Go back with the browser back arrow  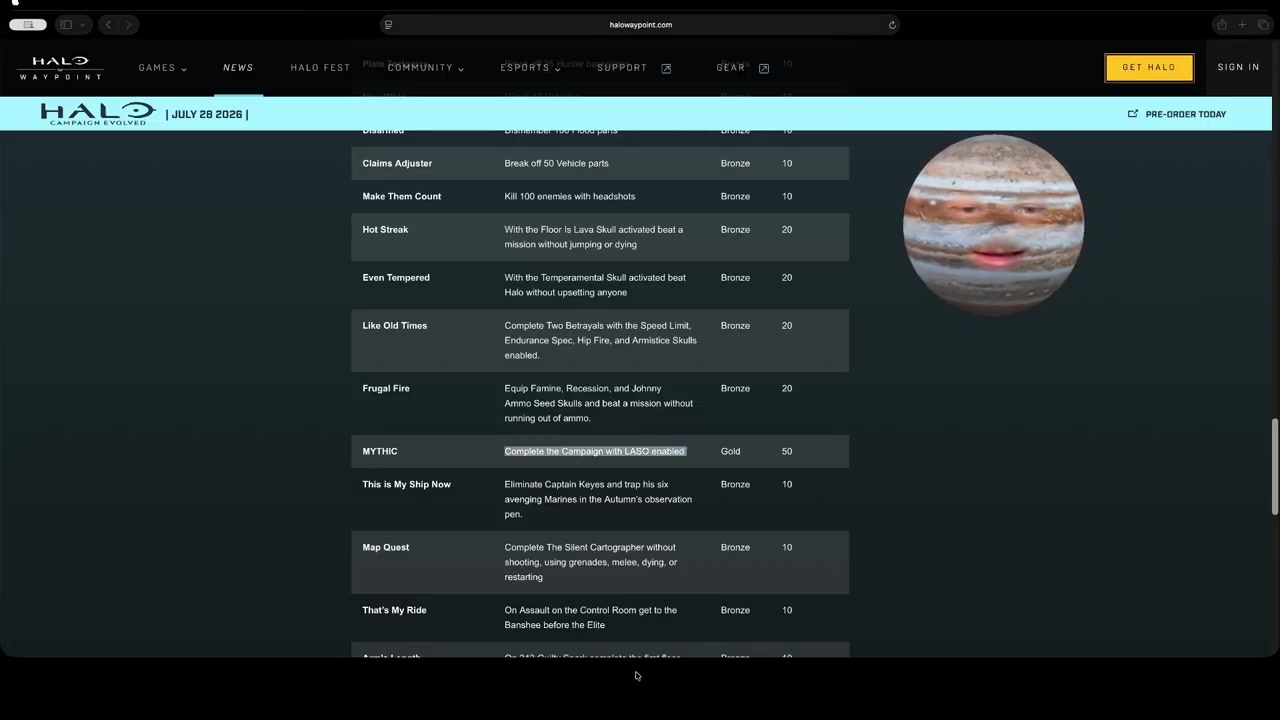click(x=108, y=25)
